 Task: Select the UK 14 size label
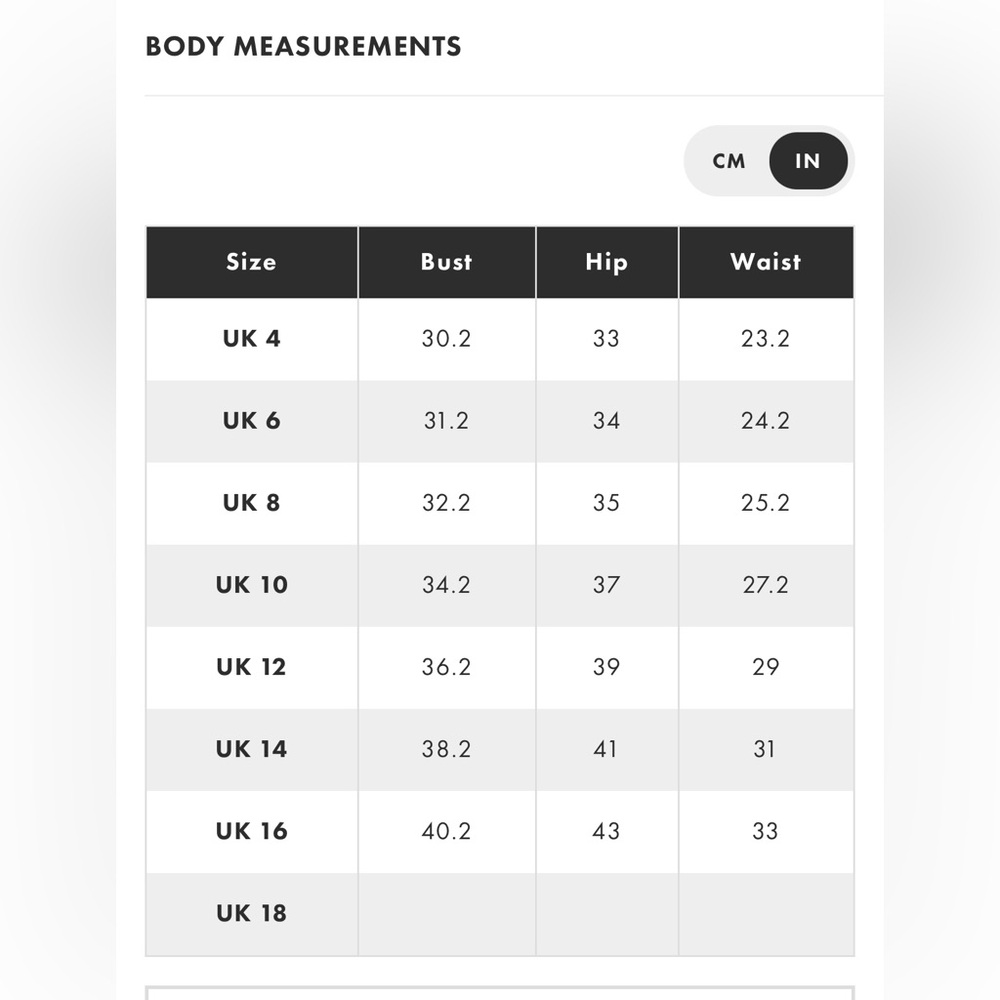point(251,749)
